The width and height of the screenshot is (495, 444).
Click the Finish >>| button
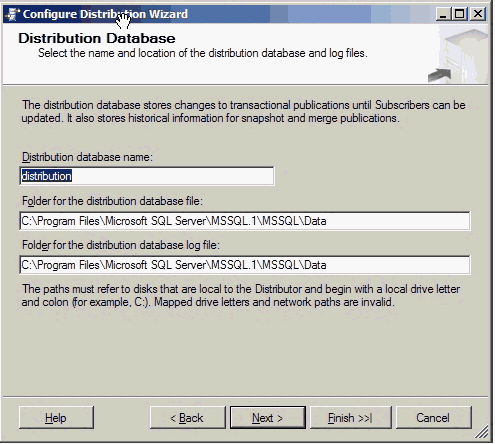[351, 418]
